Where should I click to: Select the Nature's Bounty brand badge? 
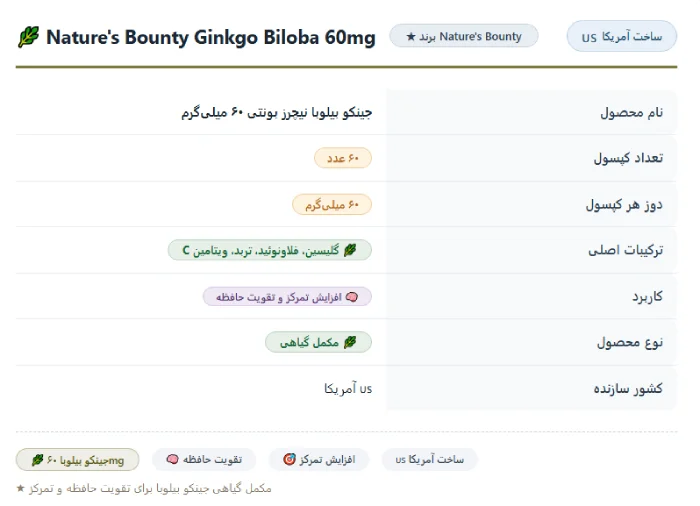(464, 36)
